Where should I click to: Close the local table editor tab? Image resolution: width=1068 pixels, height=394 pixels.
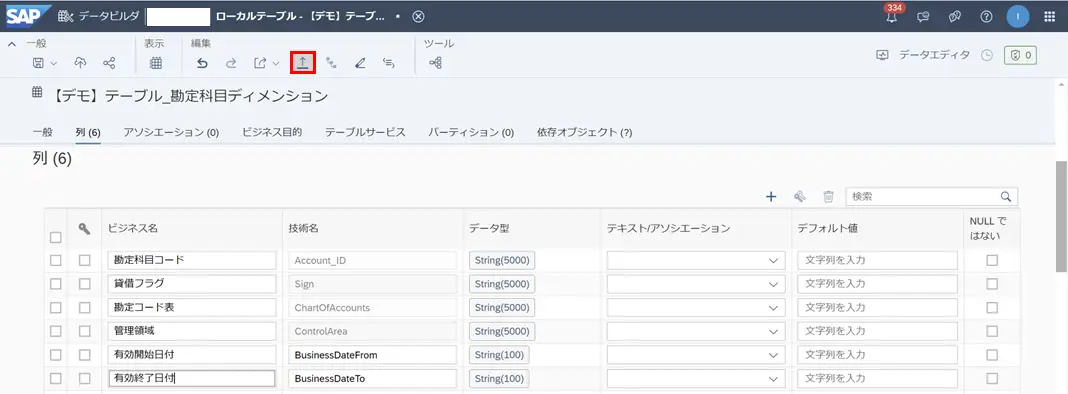tap(418, 16)
